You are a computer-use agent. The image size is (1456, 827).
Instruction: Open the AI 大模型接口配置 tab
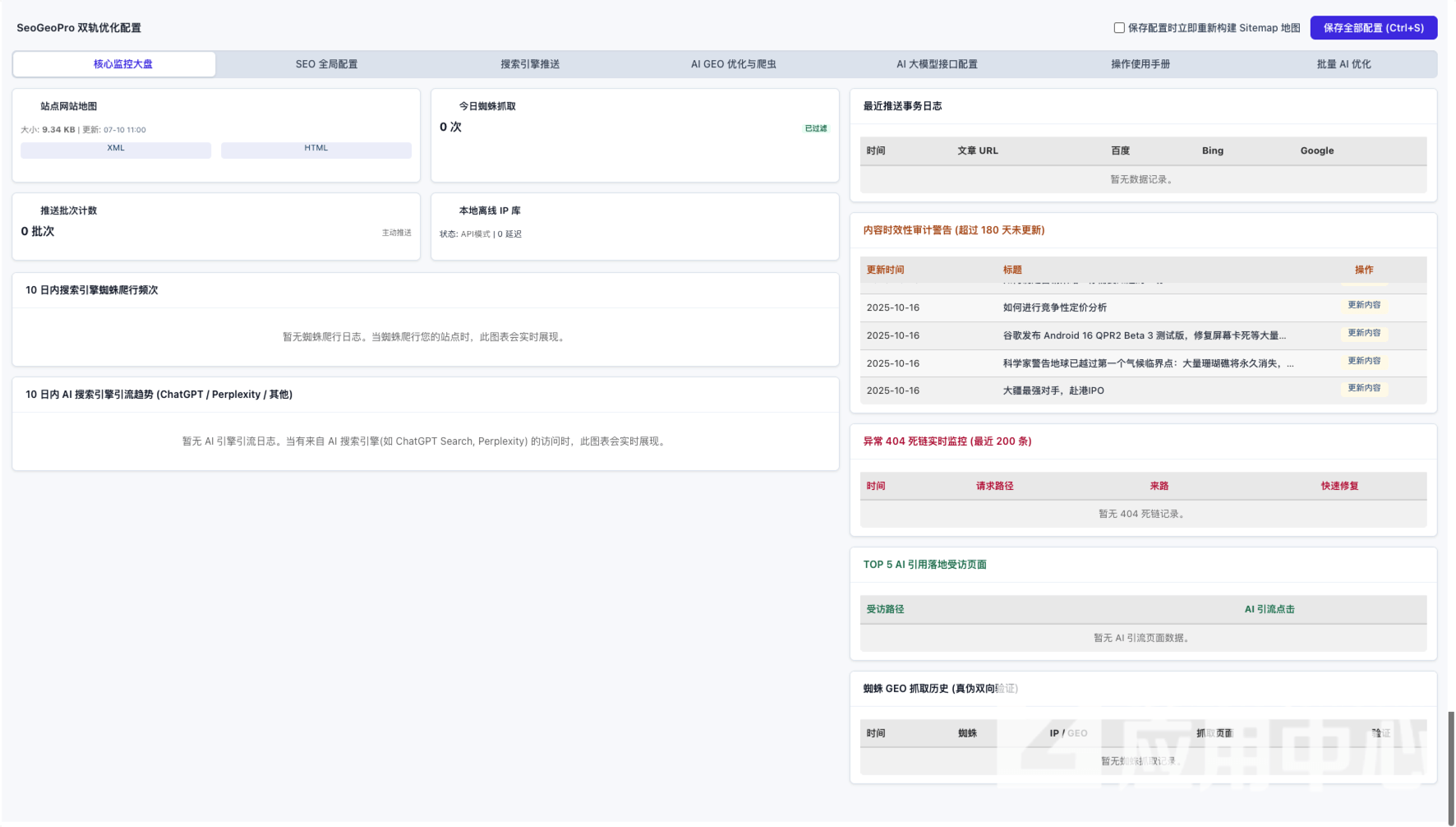[937, 64]
